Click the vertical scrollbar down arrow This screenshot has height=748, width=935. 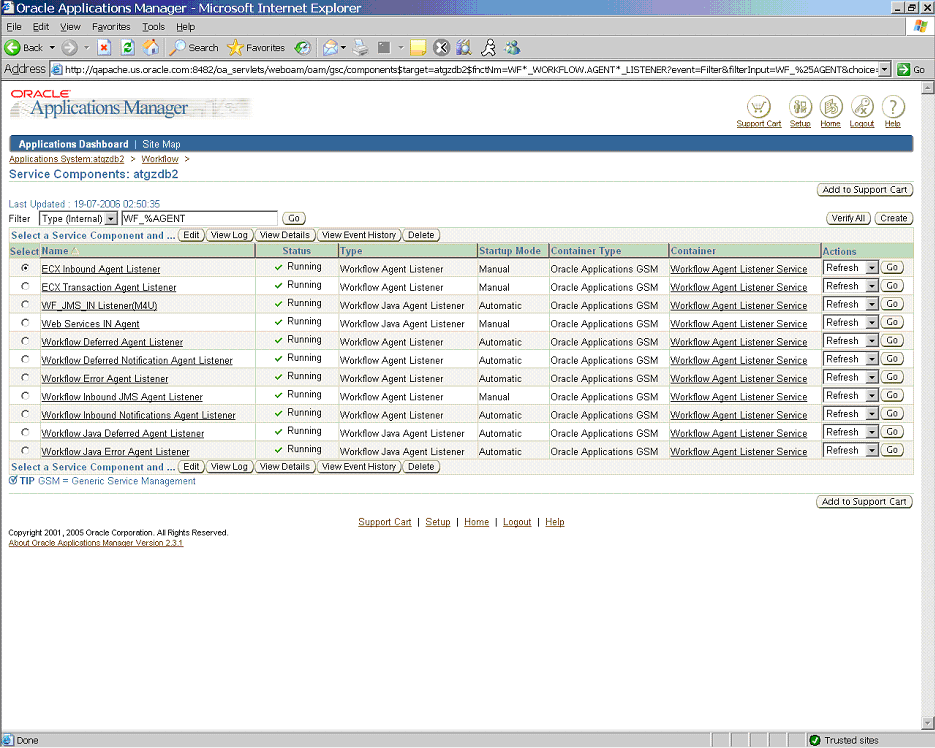[x=928, y=722]
